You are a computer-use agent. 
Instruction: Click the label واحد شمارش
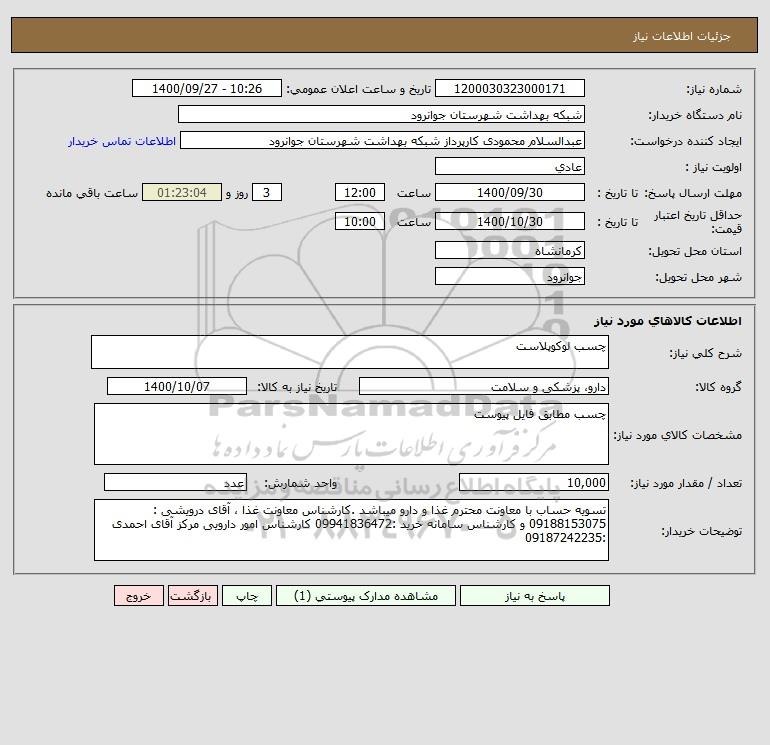point(301,484)
